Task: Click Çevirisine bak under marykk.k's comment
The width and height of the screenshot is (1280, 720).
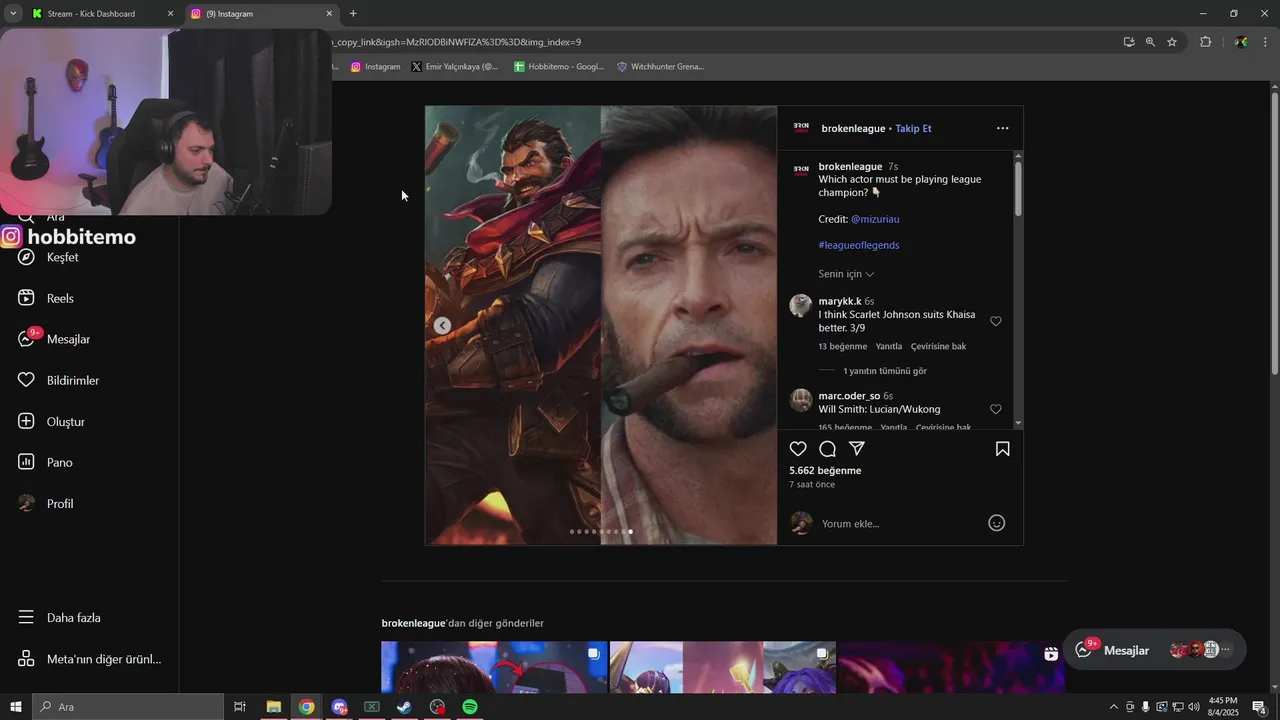Action: 938,346
